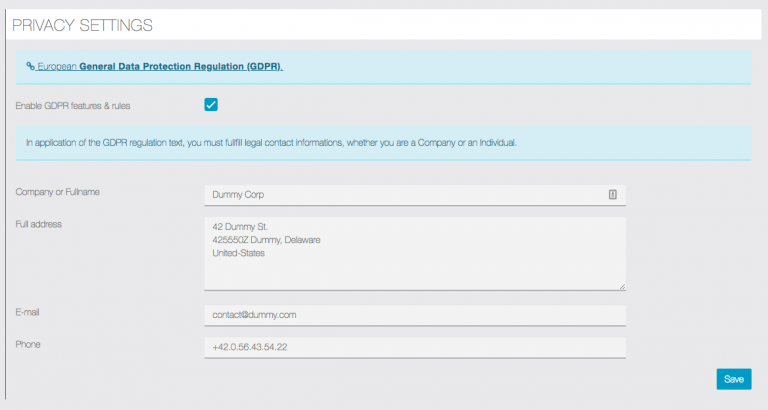Click the 'E-mail' field label

(28, 312)
